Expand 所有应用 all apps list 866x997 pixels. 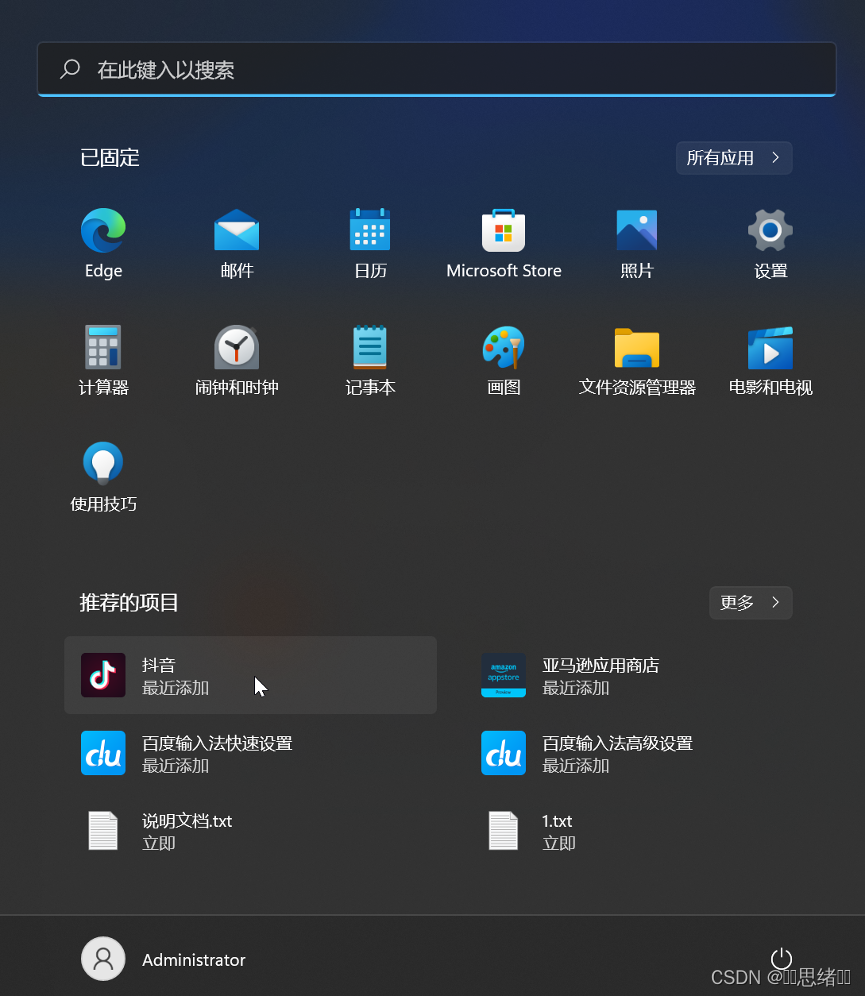pyautogui.click(x=734, y=158)
